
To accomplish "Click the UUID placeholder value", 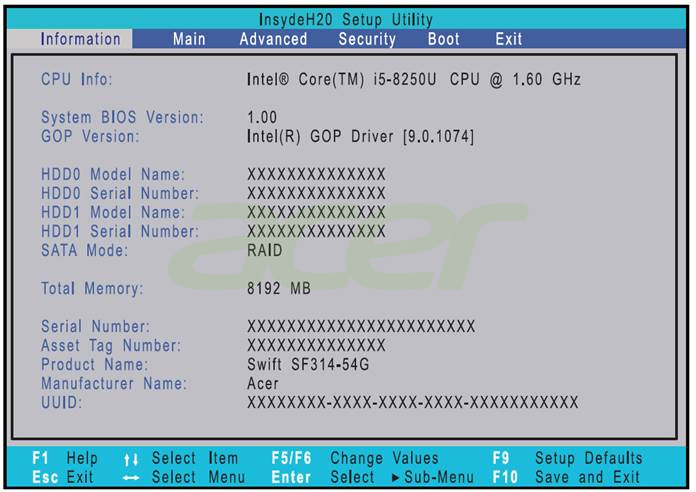I will coord(413,403).
